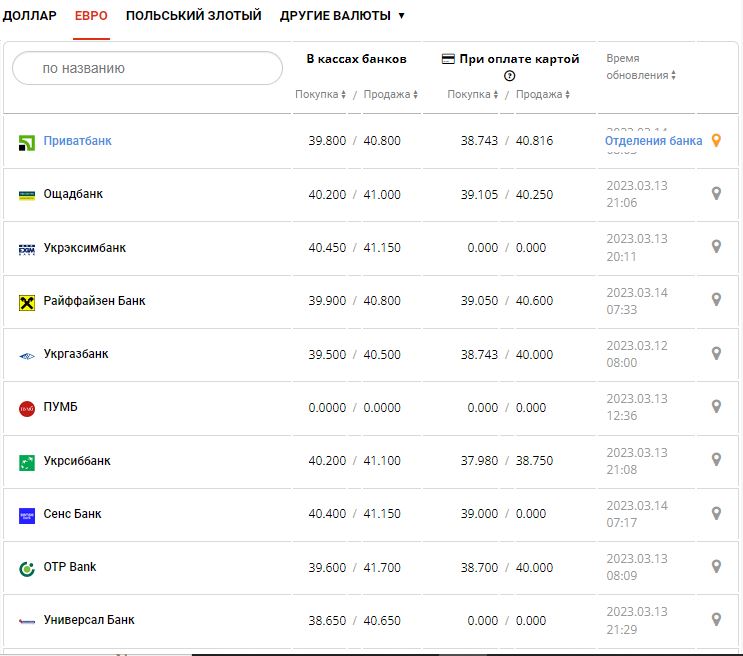The width and height of the screenshot is (743, 656).
Task: Sort by cash desk Покупка column
Action: (320, 95)
